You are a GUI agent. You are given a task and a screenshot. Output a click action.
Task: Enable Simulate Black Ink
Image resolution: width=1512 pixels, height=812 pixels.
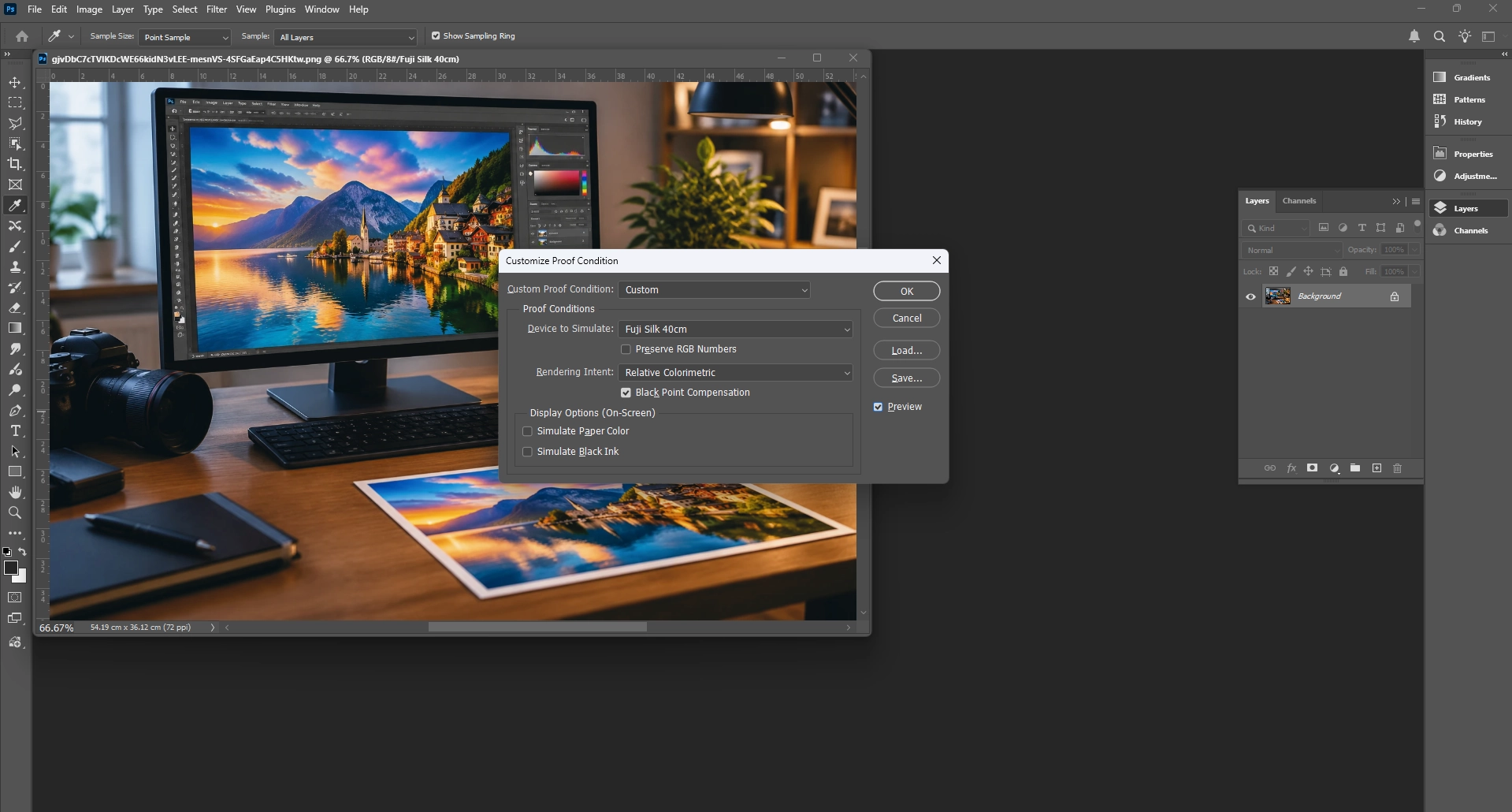(x=528, y=452)
